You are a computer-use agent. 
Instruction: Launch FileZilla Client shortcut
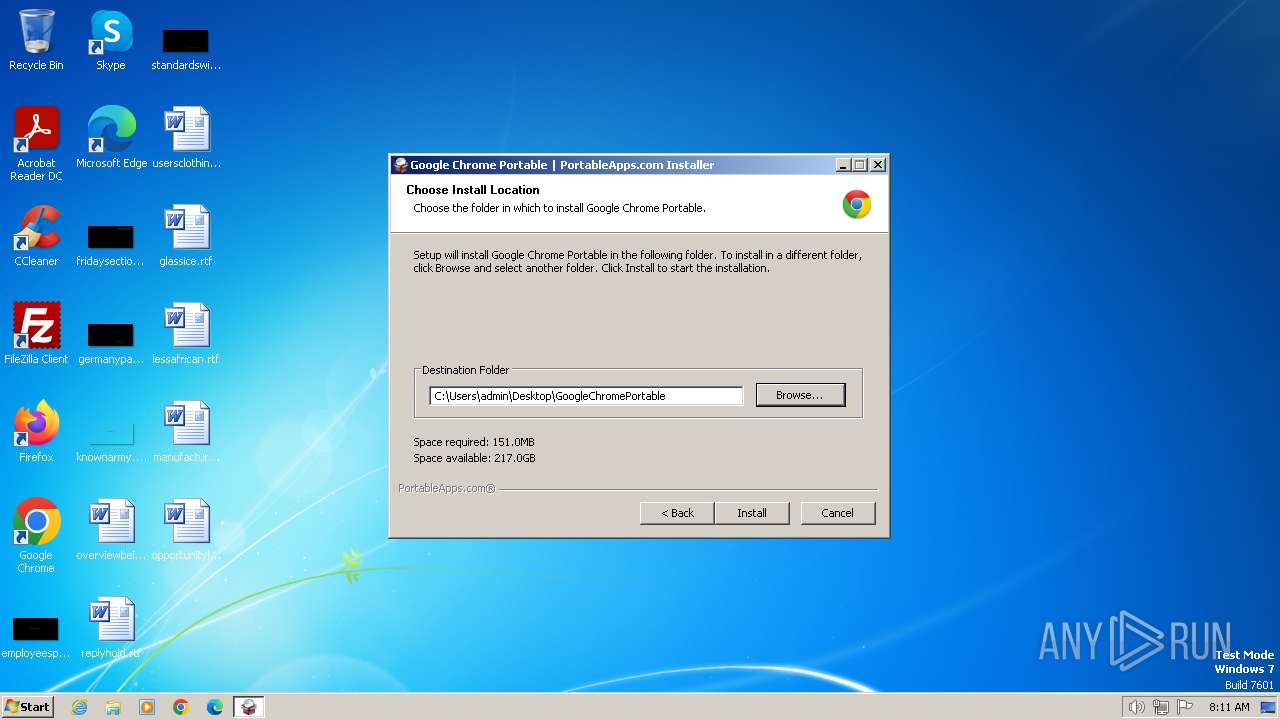tap(36, 333)
